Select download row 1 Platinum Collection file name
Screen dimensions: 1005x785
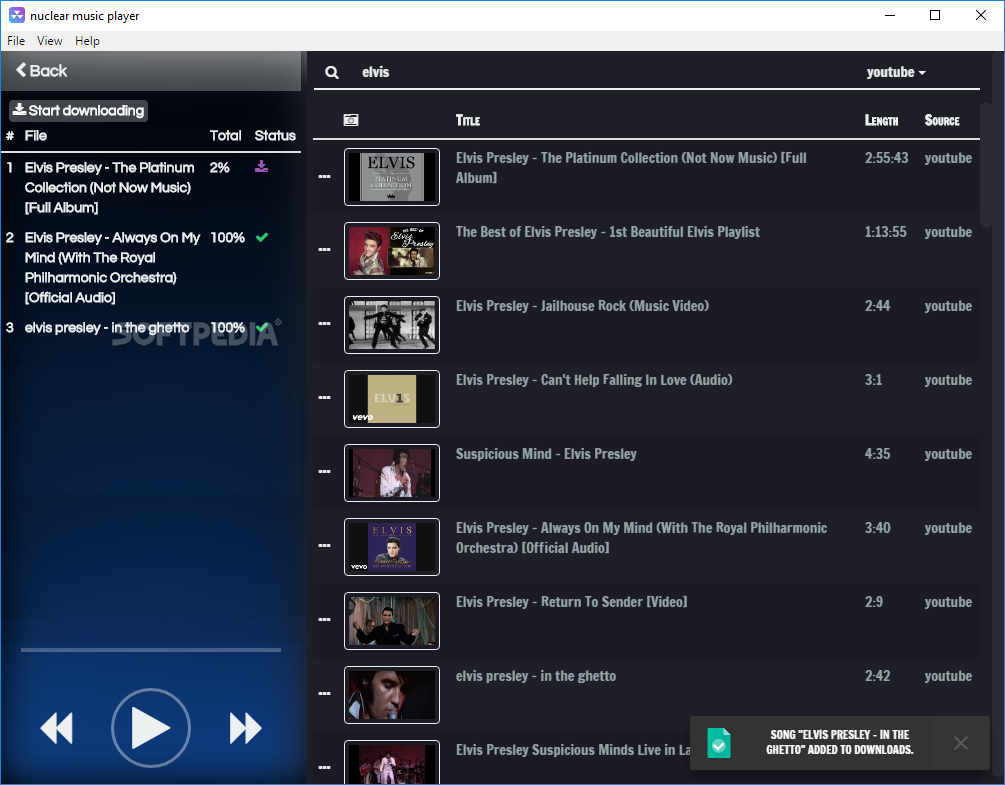(110, 187)
